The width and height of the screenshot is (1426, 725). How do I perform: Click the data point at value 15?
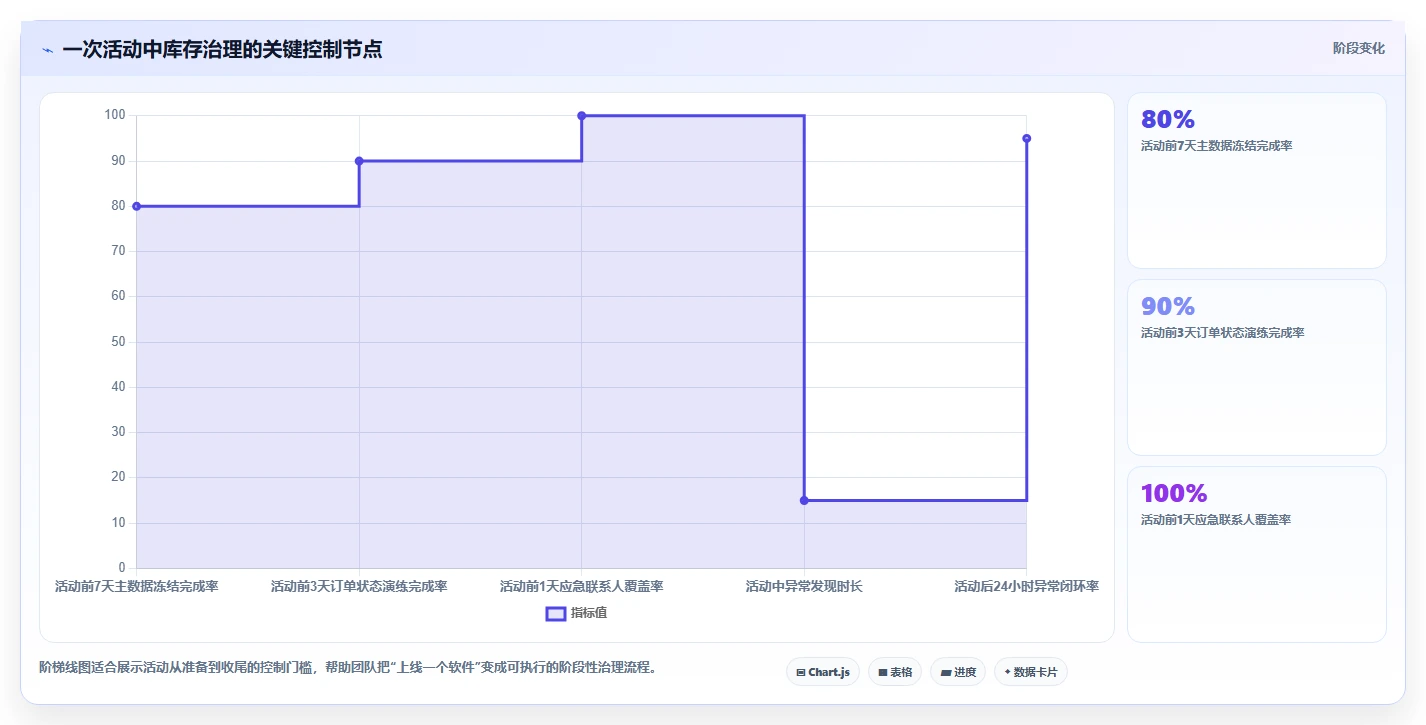click(804, 500)
